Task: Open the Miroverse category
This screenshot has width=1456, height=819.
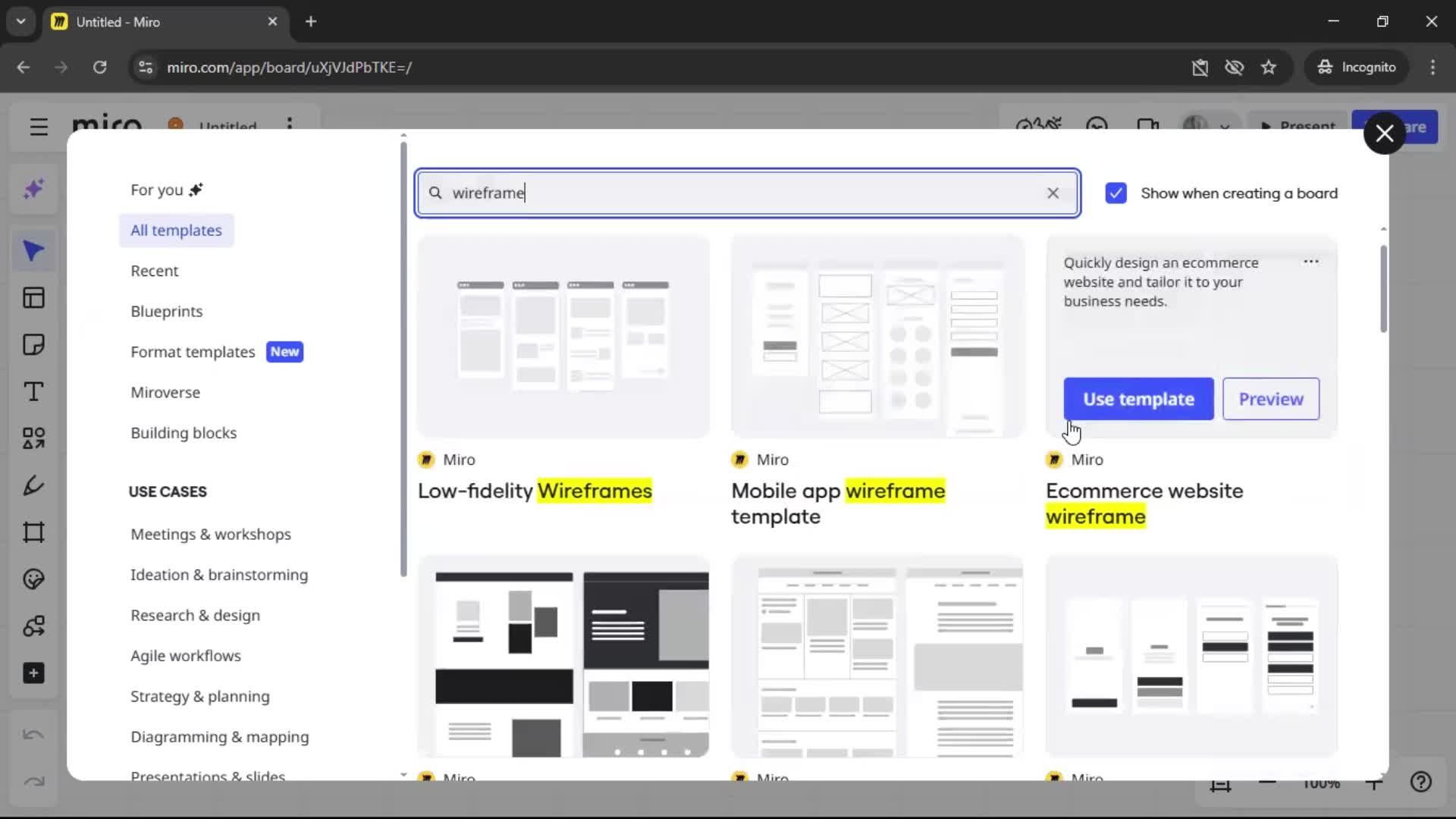Action: 165,393
